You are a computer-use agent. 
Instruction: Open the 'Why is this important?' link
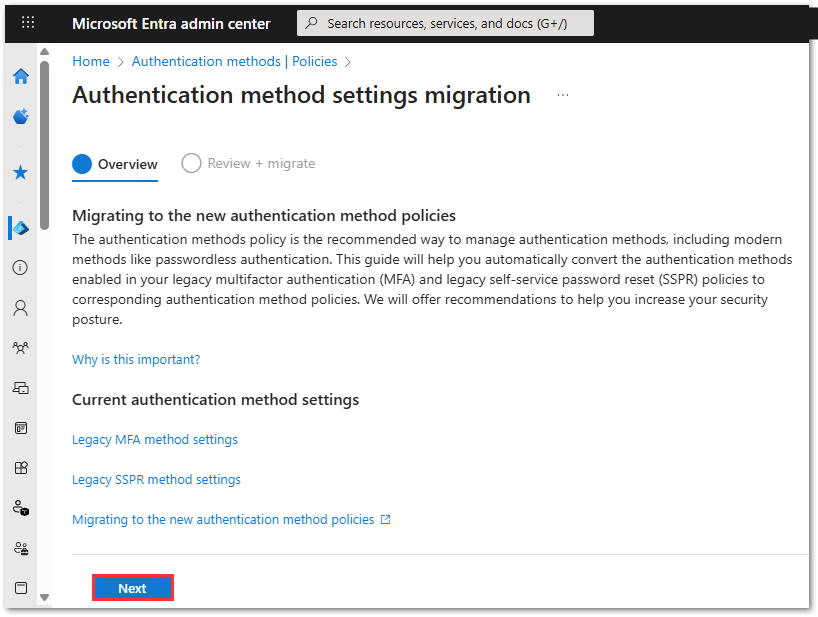coord(136,360)
